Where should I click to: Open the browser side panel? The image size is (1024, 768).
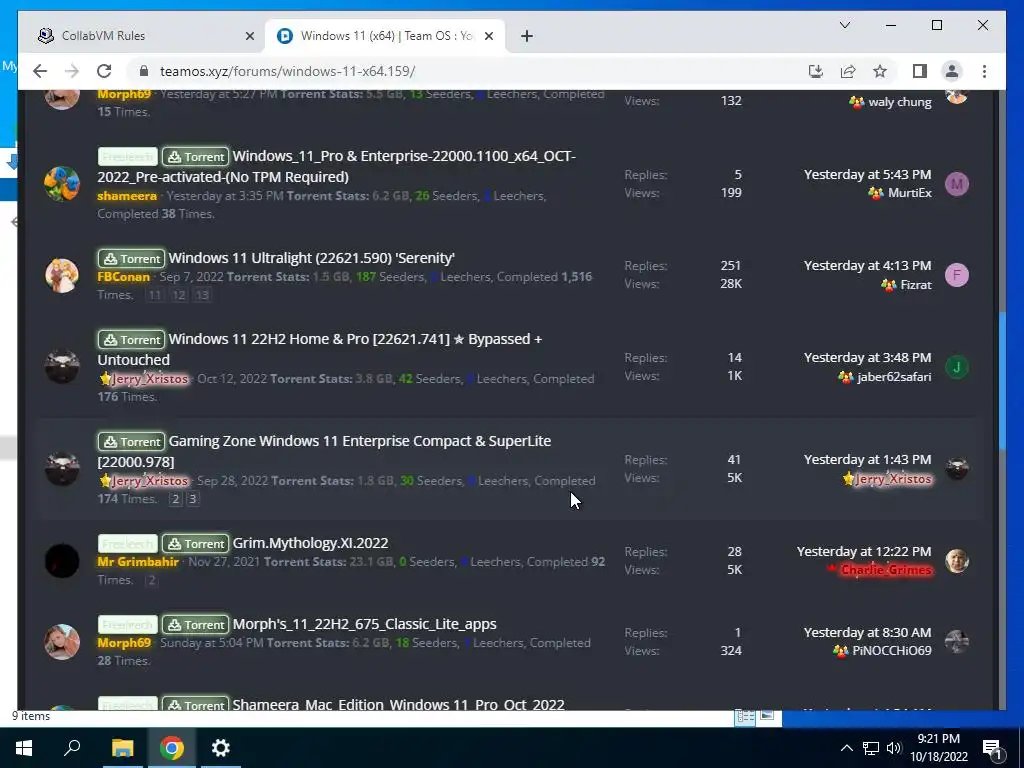tap(920, 71)
